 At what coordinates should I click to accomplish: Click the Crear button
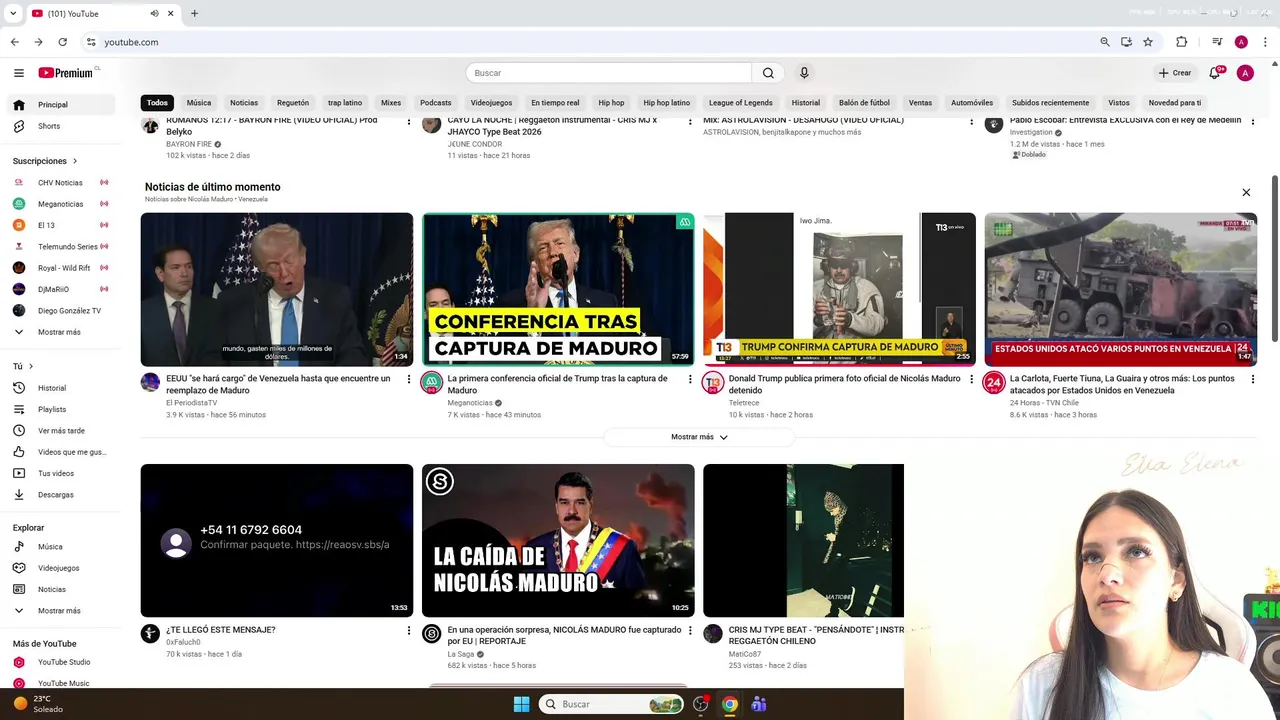click(1175, 73)
